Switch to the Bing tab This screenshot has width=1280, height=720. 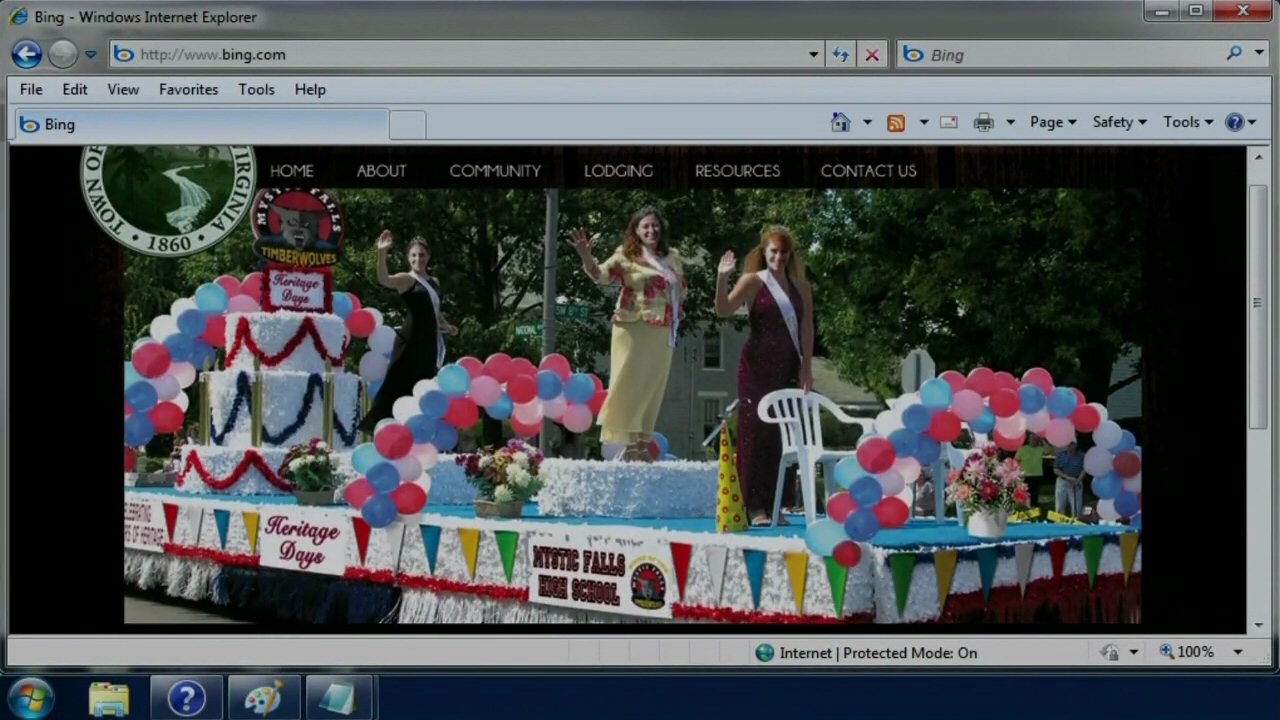200,124
